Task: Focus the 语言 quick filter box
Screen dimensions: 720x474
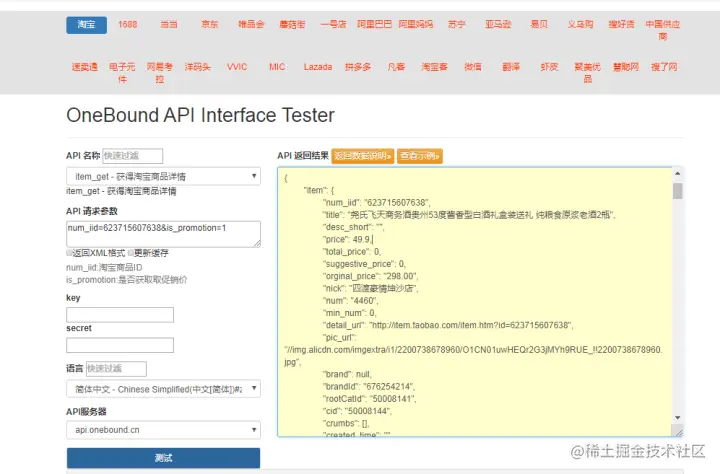Action: pyautogui.click(x=116, y=368)
